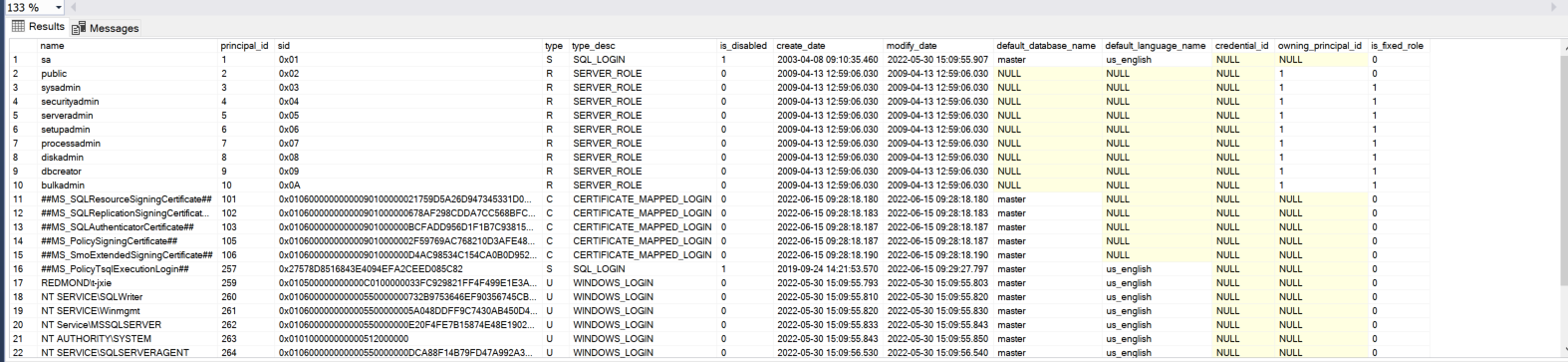
Task: Select modify_date cell '2022-06-15 09:29:27.797'
Action: pos(938,269)
